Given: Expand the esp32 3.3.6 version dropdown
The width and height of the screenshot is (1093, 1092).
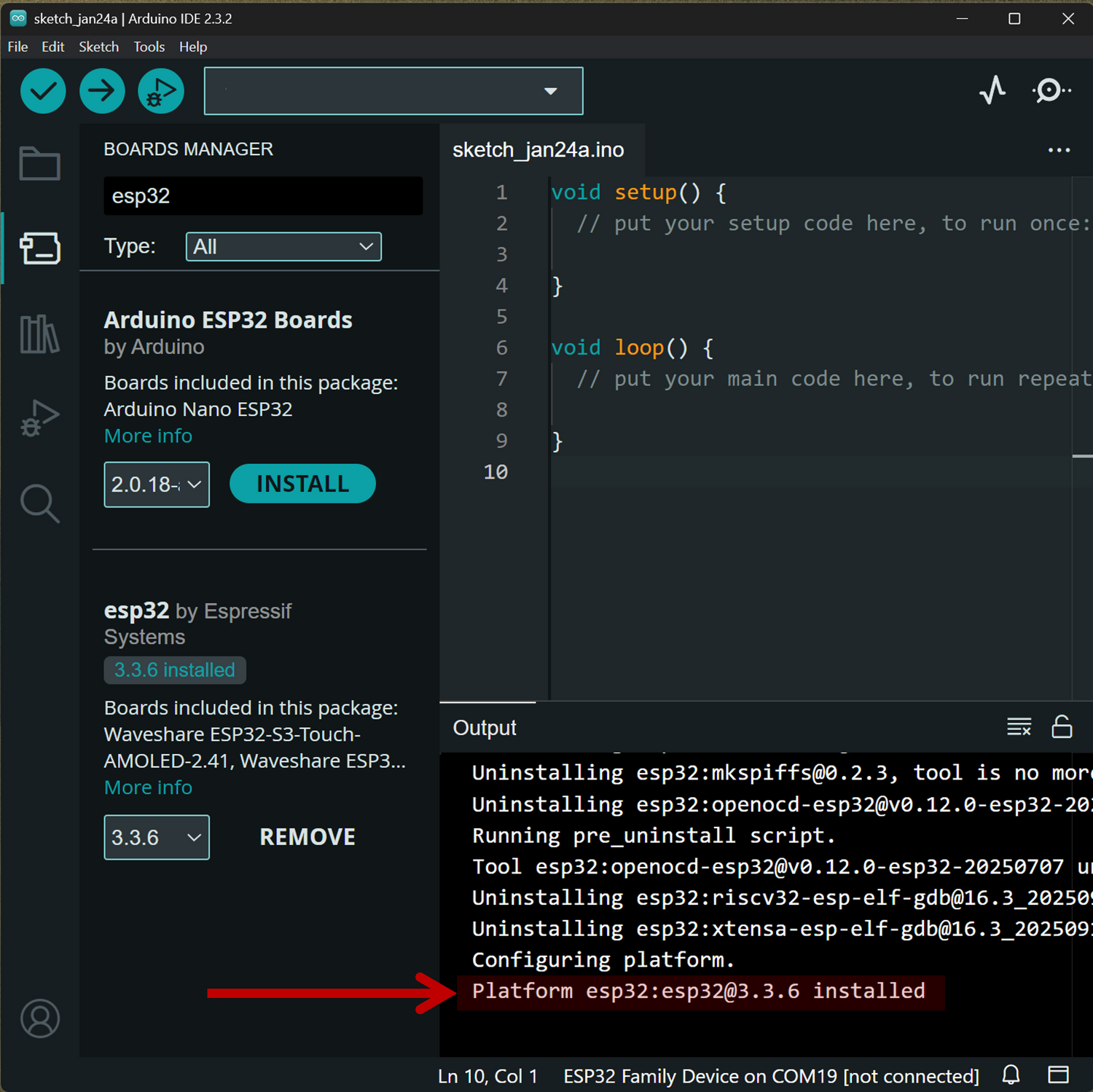Looking at the screenshot, I should pos(157,838).
